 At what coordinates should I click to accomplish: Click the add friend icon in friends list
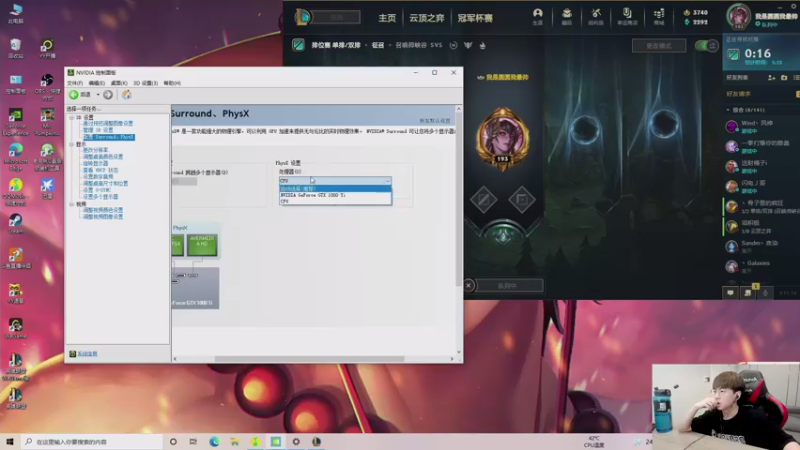pos(771,78)
